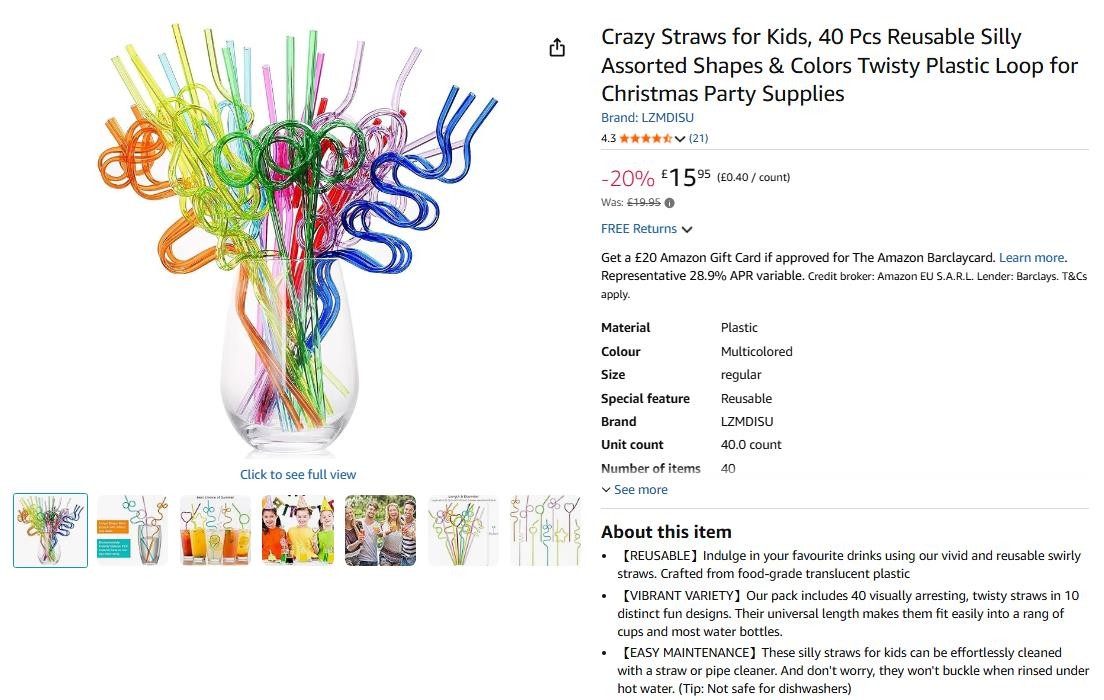The image size is (1104, 700).
Task: Click the info icon next to Was price
Action: pyautogui.click(x=670, y=203)
